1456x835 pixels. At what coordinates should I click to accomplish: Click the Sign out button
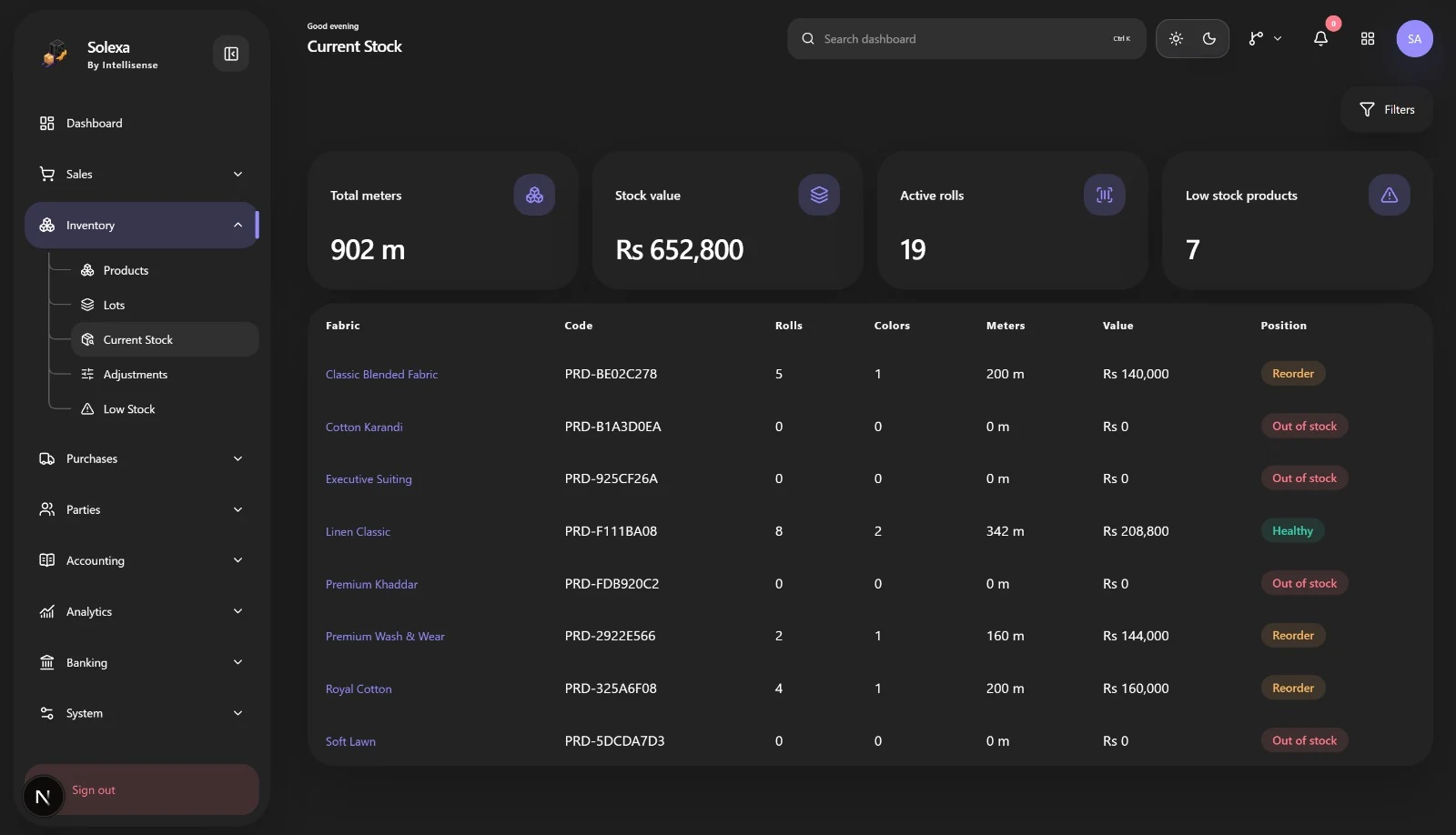(142, 790)
